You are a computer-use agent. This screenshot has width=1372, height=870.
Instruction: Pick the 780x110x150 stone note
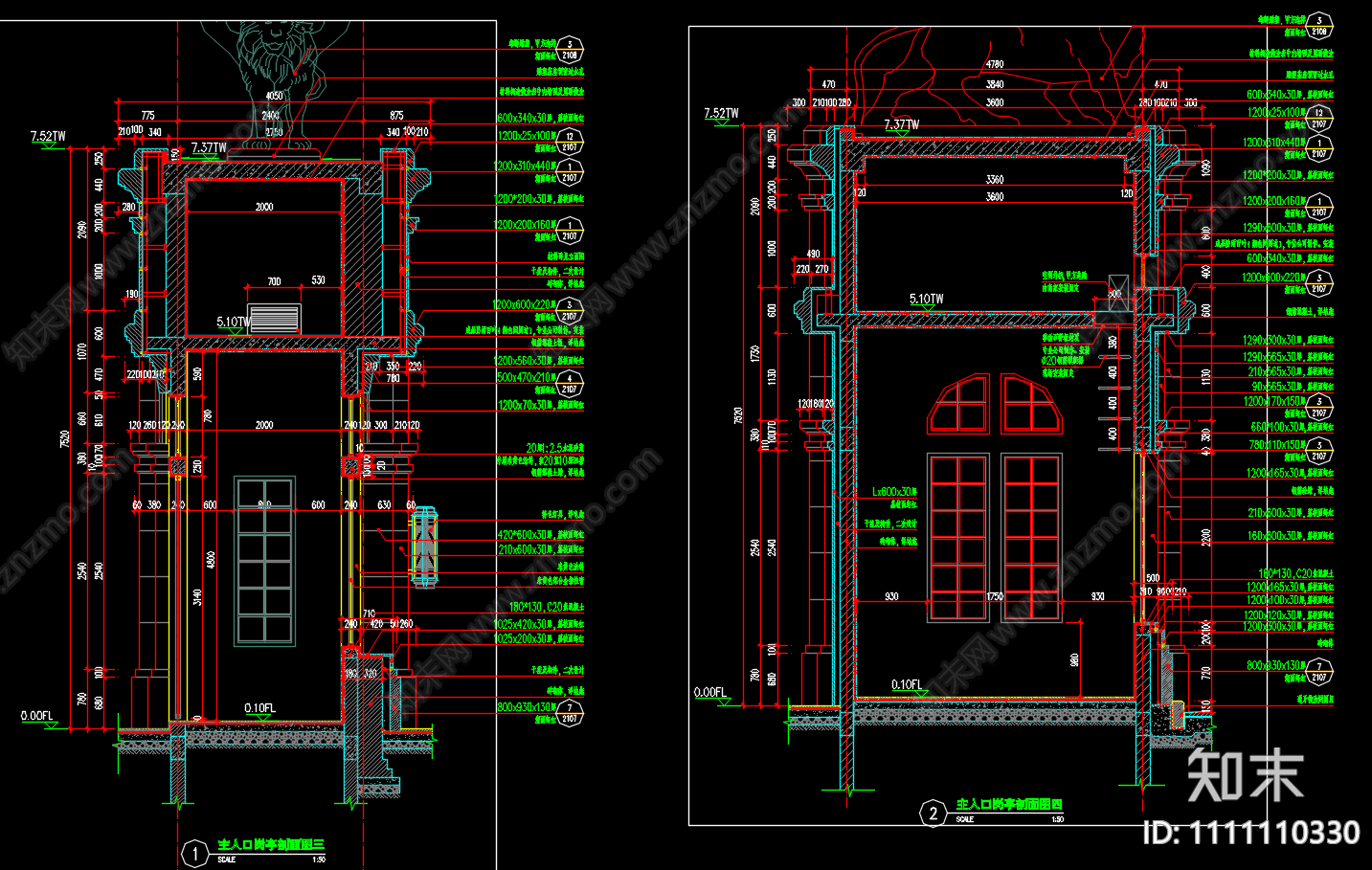pos(1277,444)
